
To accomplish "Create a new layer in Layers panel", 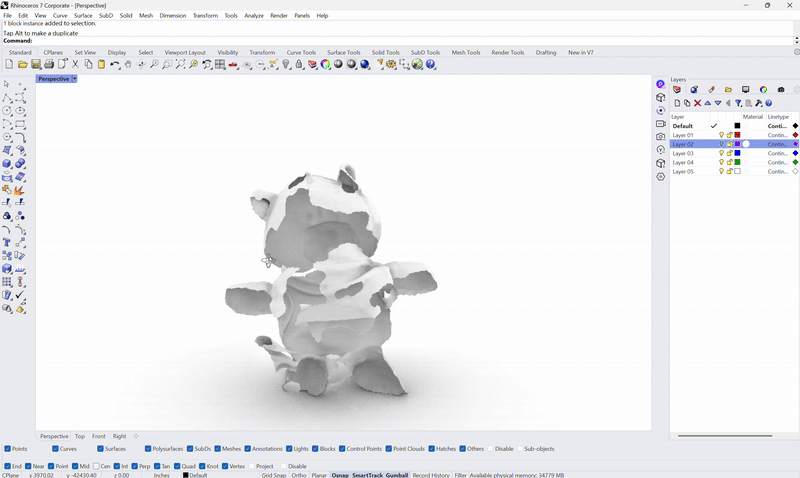I will 677,103.
